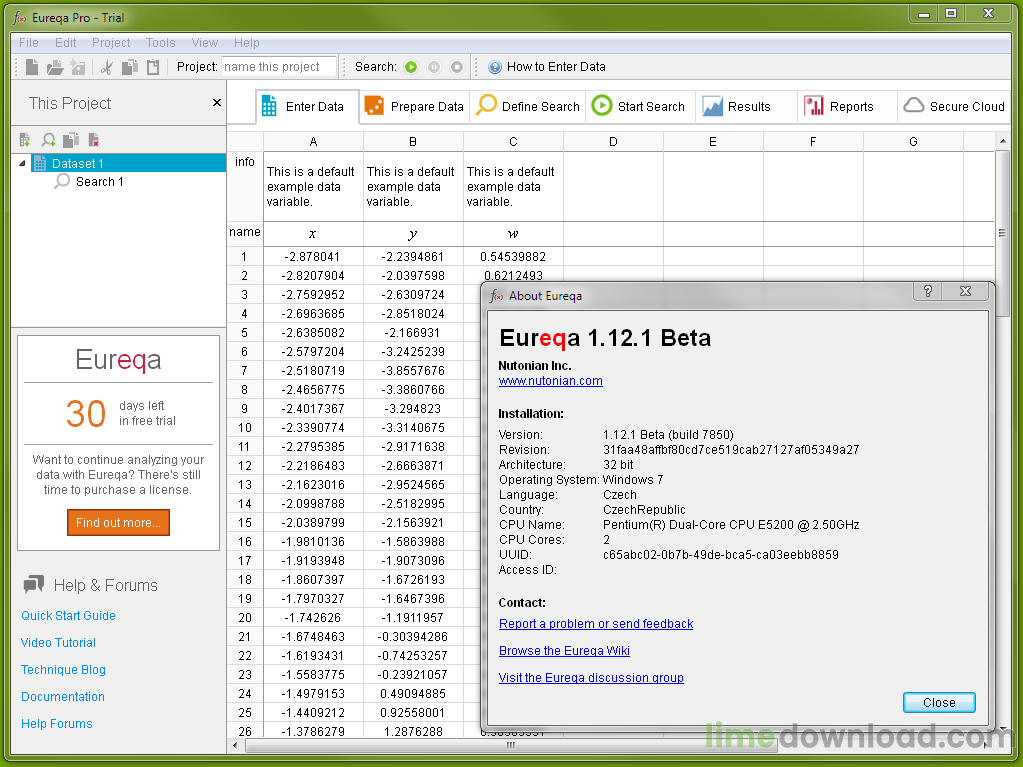Open the Documentation link
1023x767 pixels.
click(x=63, y=697)
